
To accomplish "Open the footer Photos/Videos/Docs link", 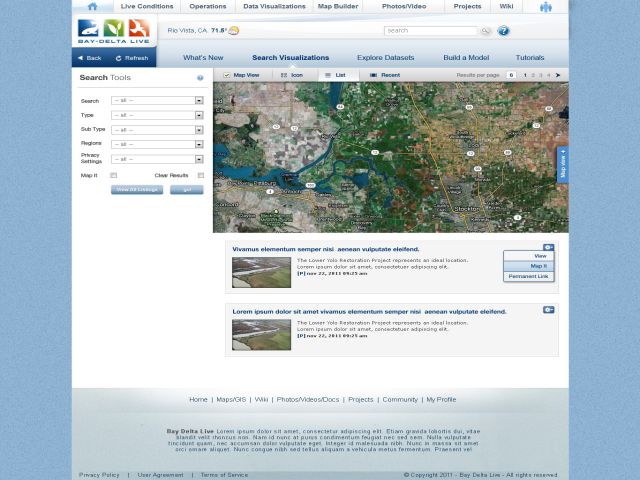I will (308, 400).
